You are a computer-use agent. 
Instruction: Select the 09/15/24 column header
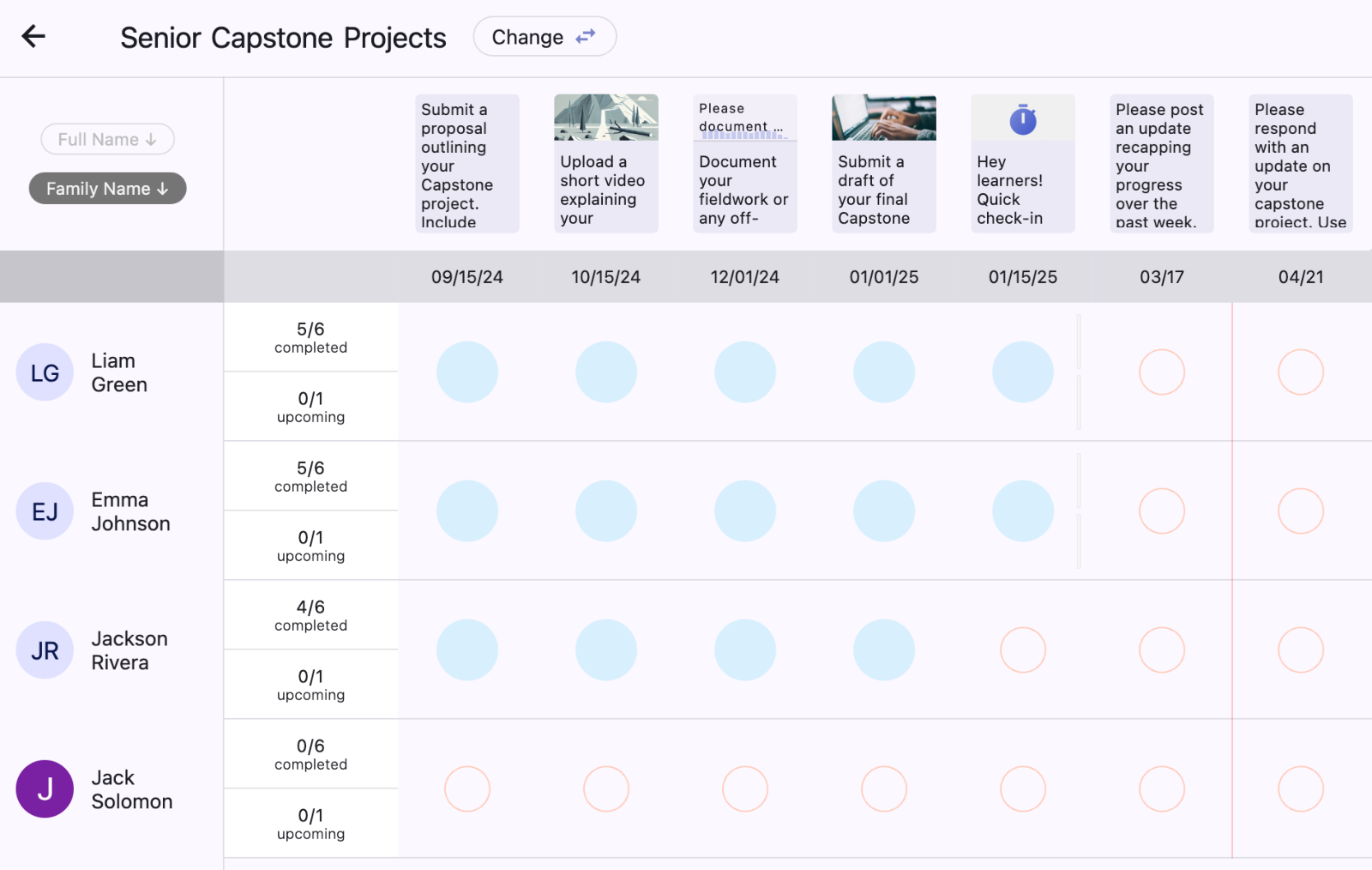coord(466,276)
